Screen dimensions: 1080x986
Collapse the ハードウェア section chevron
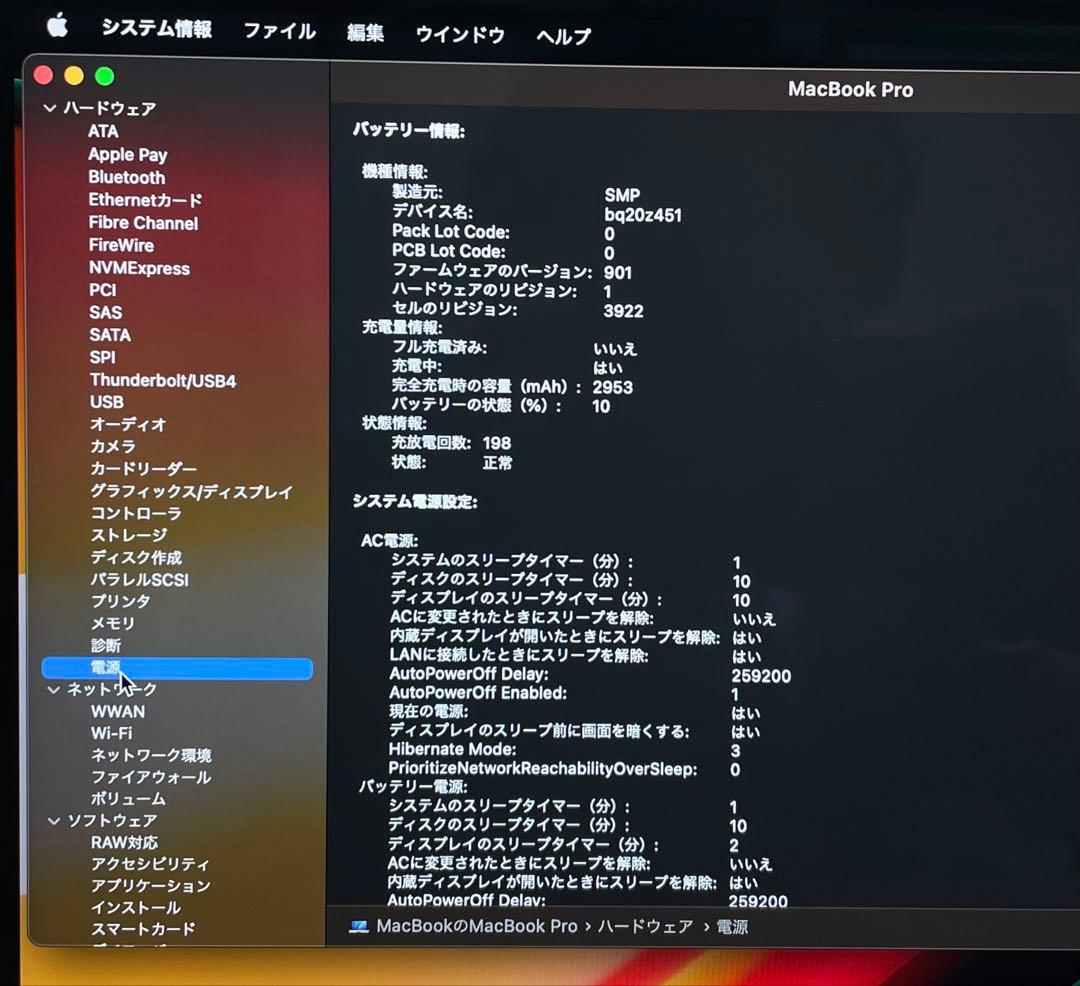[x=50, y=108]
